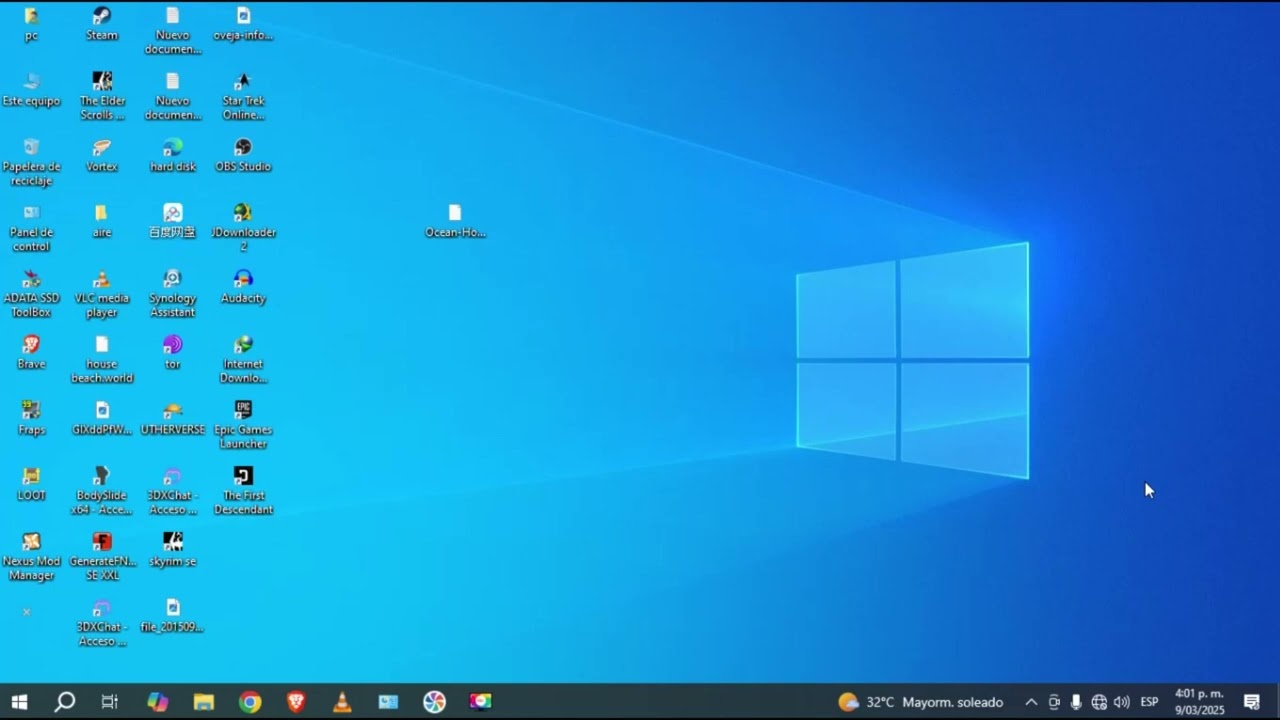Select the Este equipo desktop icon
Viewport: 1280px width, 720px height.
coord(31,89)
